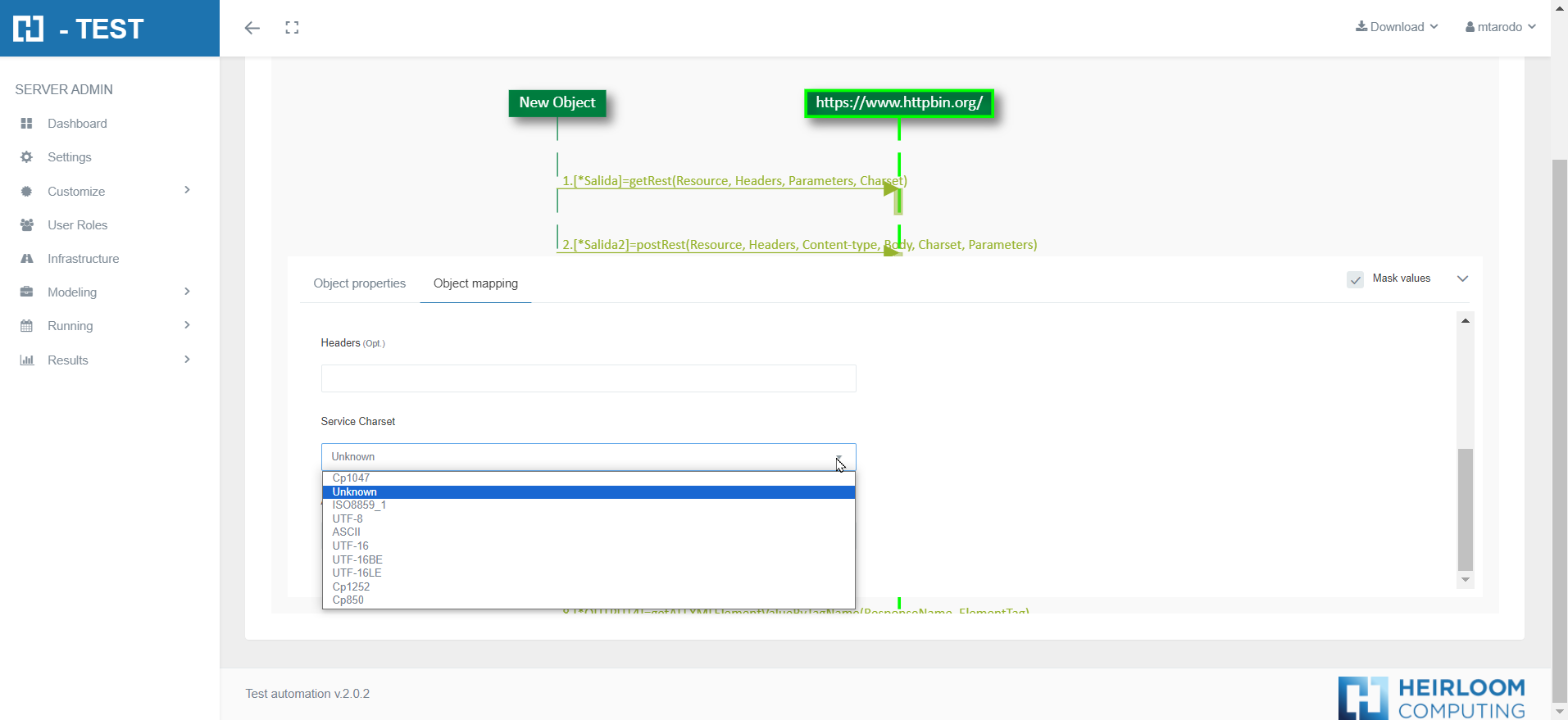Click the New Object node

pyautogui.click(x=557, y=103)
